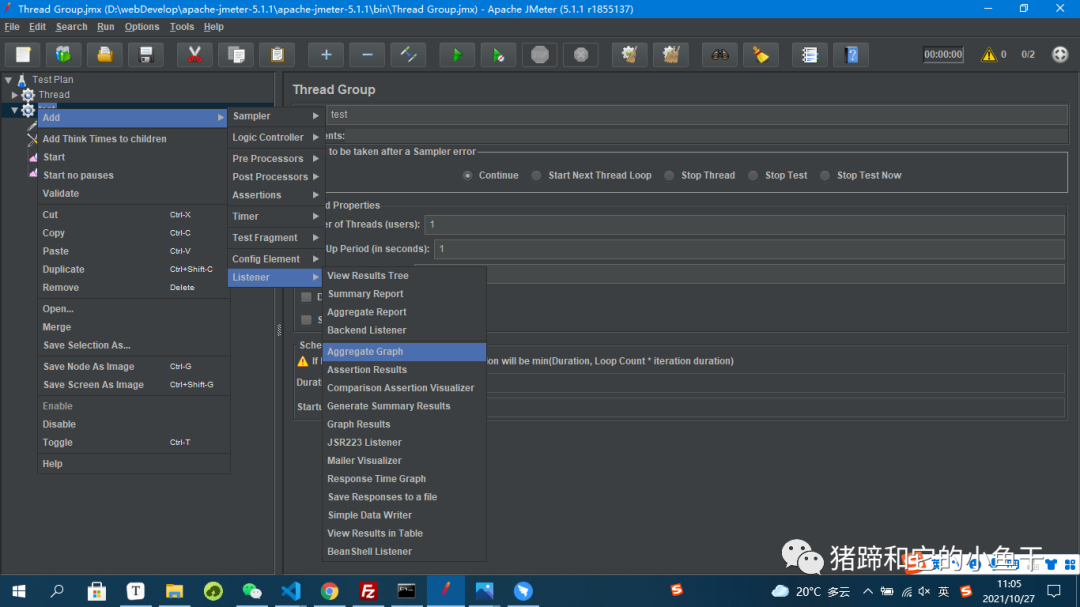
Task: Expand the Test Fragment submenu
Action: 275,238
